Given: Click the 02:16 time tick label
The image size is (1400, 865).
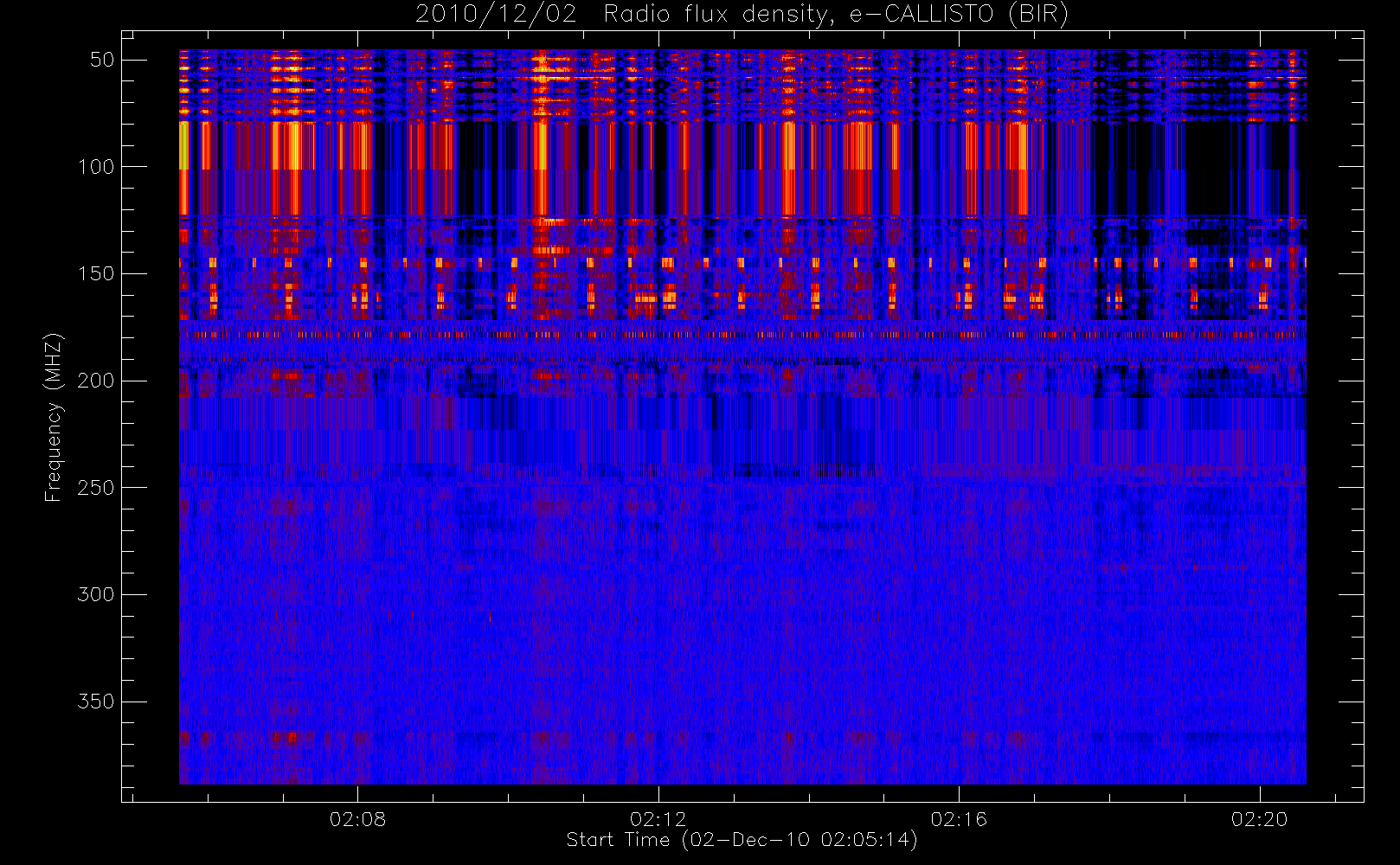Looking at the screenshot, I should pyautogui.click(x=959, y=819).
